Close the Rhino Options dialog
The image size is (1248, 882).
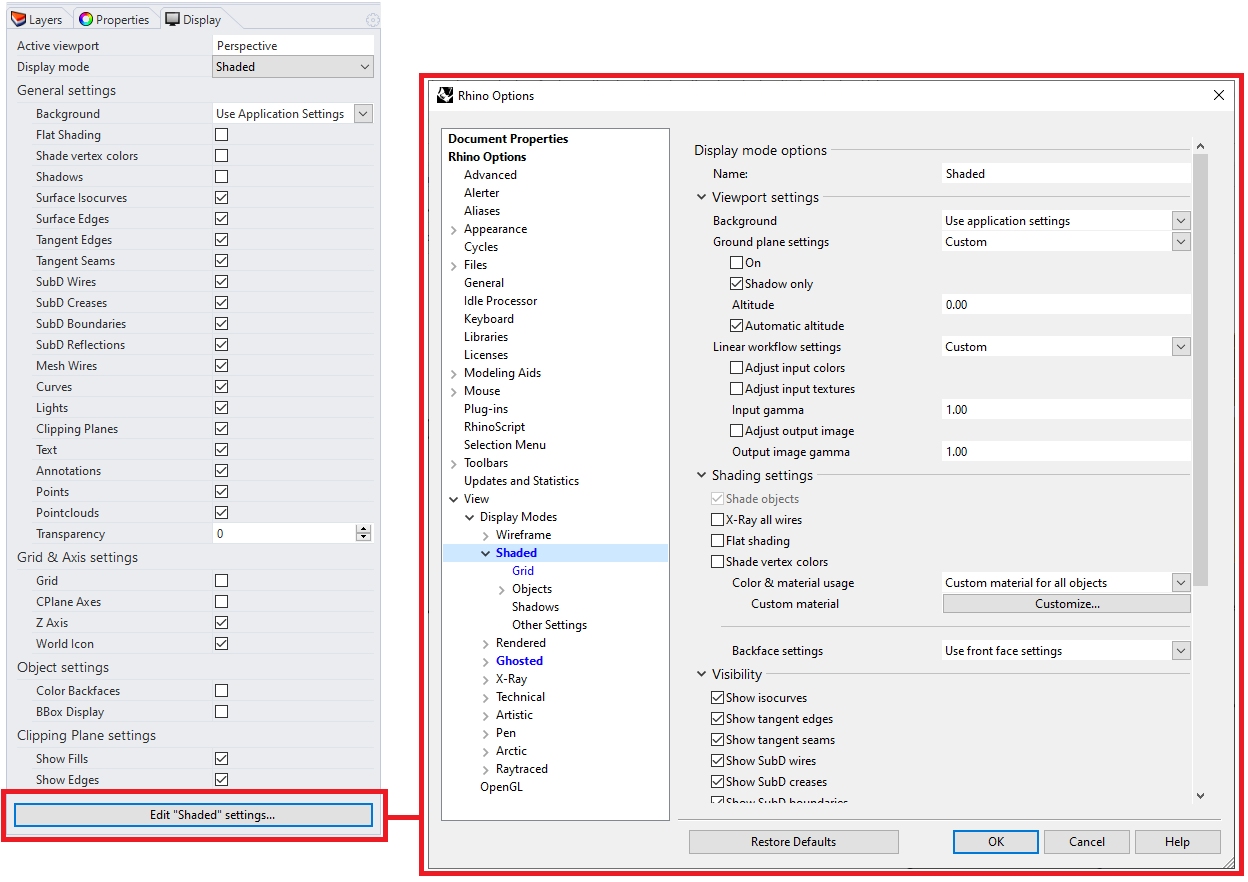pyautogui.click(x=1219, y=96)
